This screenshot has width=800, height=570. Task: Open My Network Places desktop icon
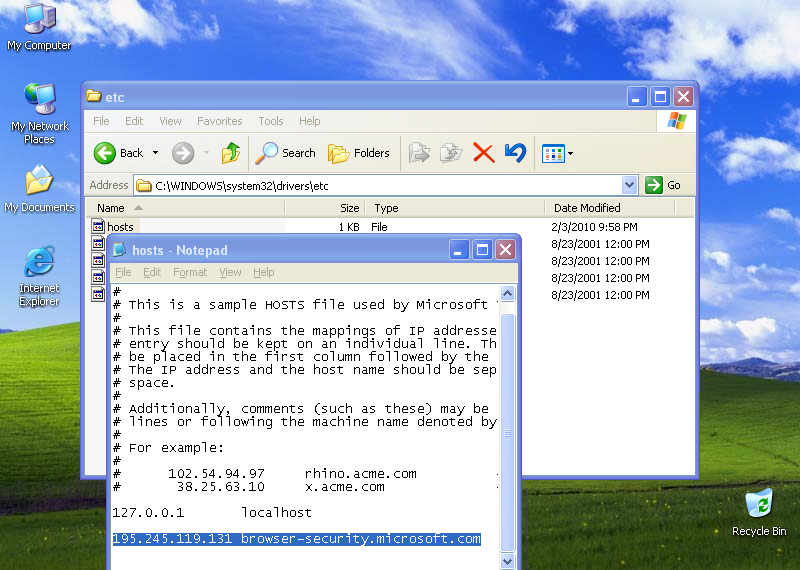pyautogui.click(x=39, y=113)
